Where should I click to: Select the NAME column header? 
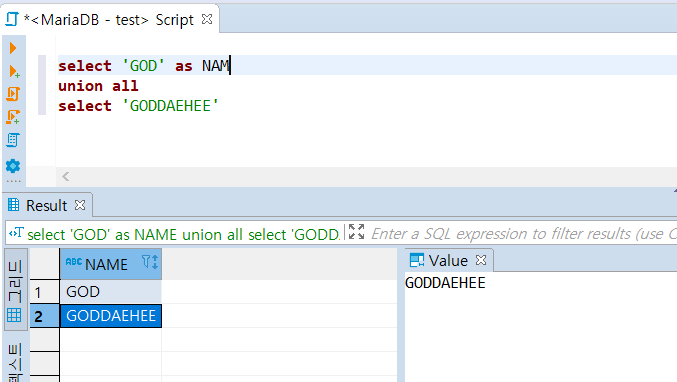(x=111, y=264)
